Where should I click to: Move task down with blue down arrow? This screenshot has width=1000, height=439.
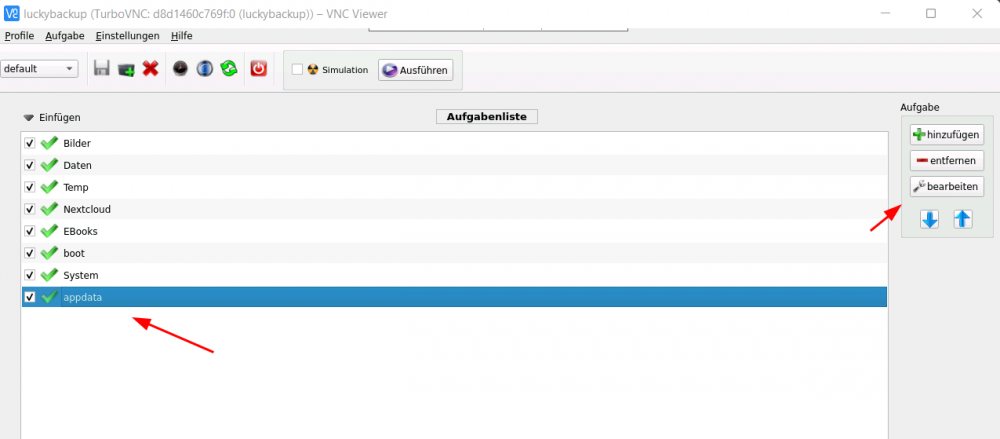[930, 220]
